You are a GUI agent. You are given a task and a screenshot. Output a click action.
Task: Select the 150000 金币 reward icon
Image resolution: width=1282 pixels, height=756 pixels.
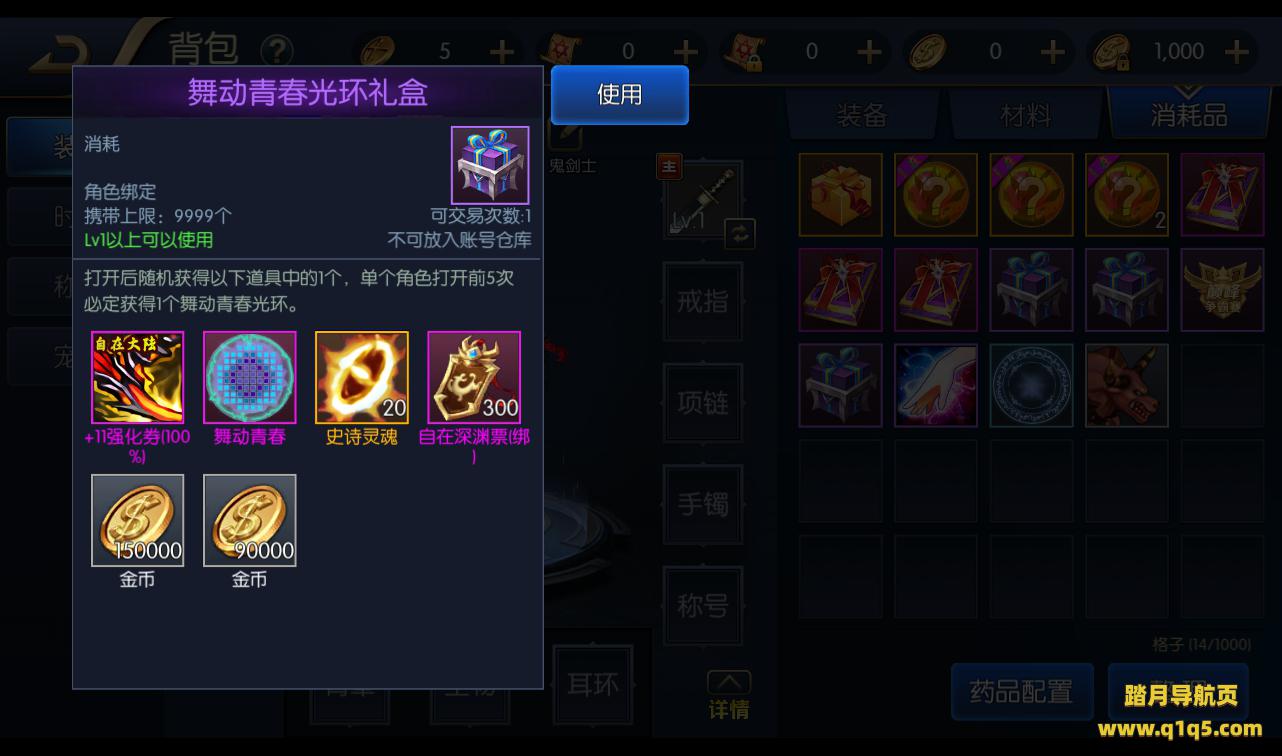tap(138, 521)
